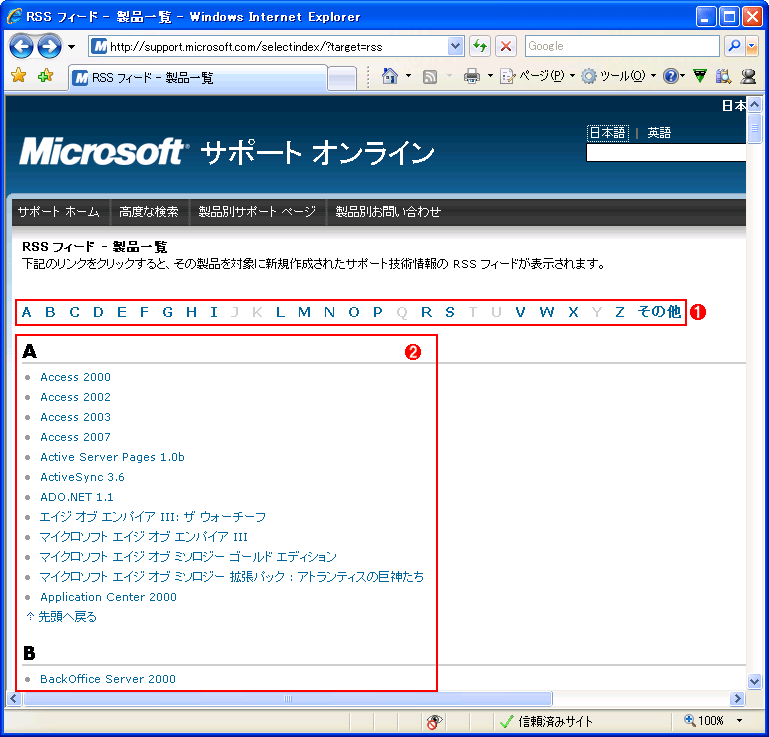Open the Access 2000 RSS feed link
The height and width of the screenshot is (737, 769).
(76, 377)
